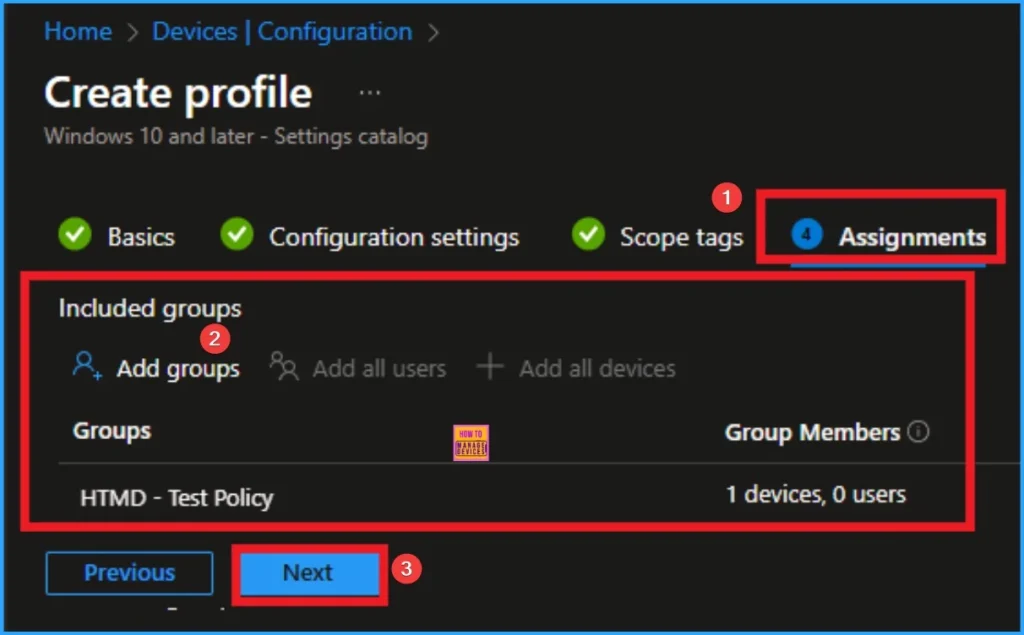Viewport: 1024px width, 635px height.
Task: Click the HTMD logo thumbnail
Action: (471, 442)
